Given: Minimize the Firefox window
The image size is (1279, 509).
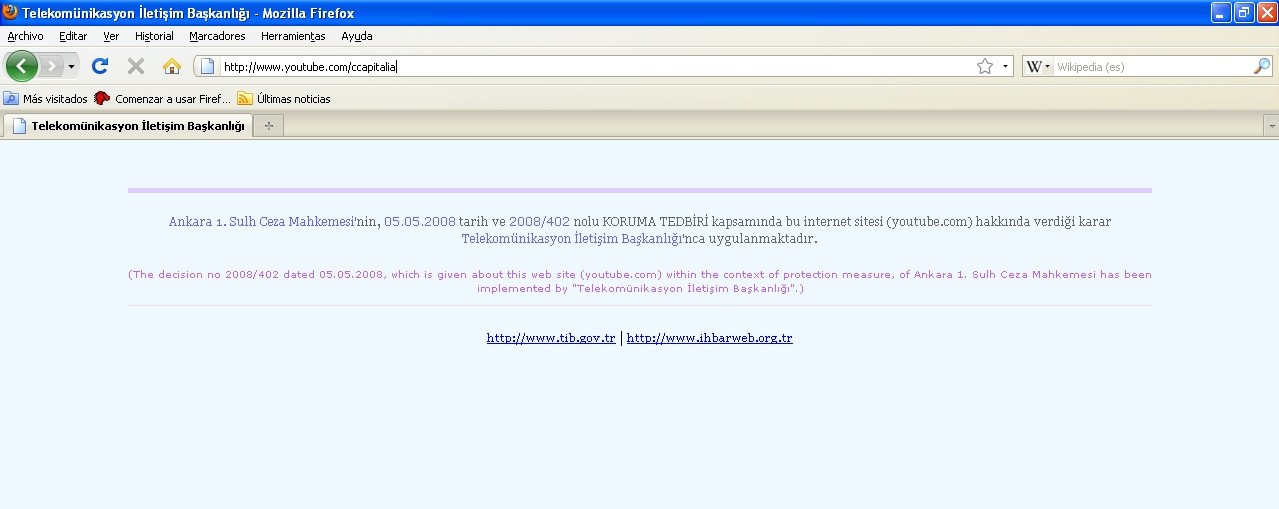Looking at the screenshot, I should click(1221, 12).
